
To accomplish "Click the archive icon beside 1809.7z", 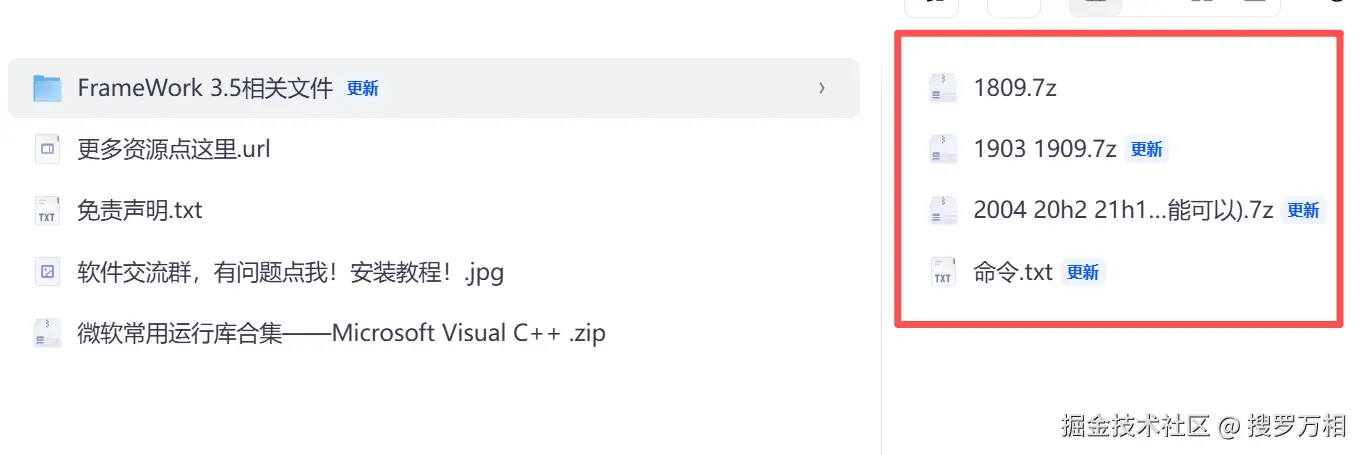I will click(943, 88).
